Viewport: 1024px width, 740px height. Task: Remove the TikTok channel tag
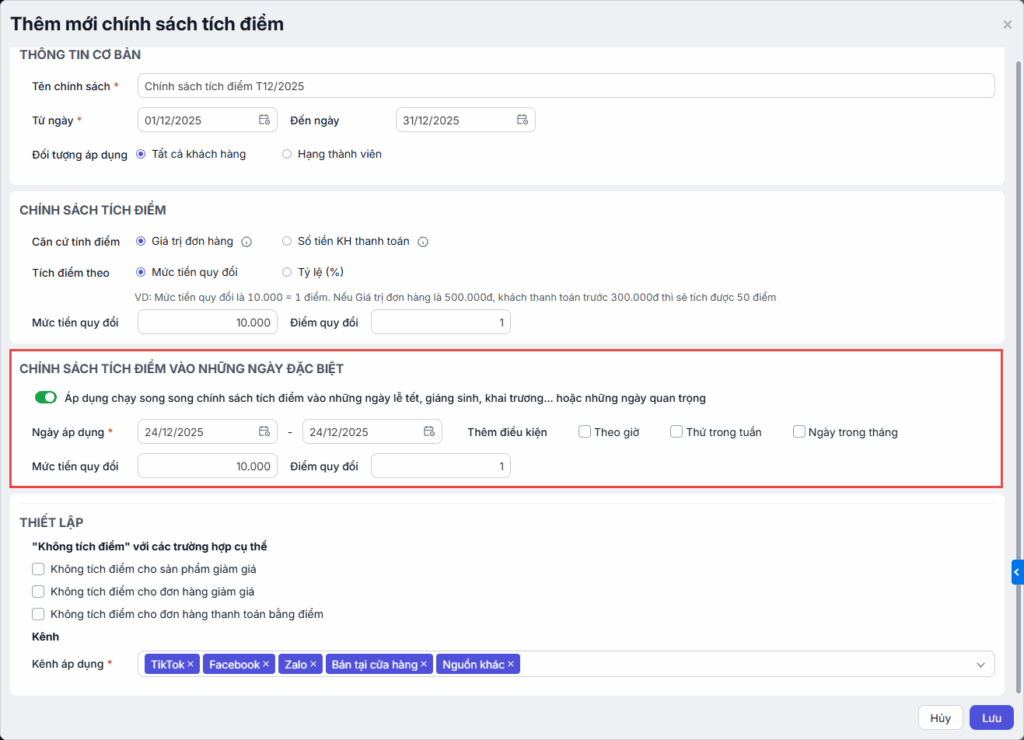pos(191,664)
